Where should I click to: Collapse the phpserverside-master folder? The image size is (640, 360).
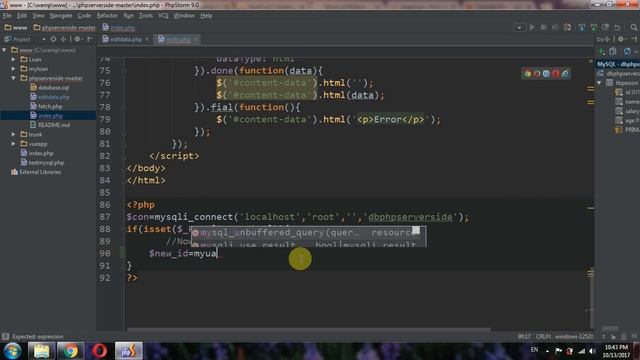[x=13, y=78]
